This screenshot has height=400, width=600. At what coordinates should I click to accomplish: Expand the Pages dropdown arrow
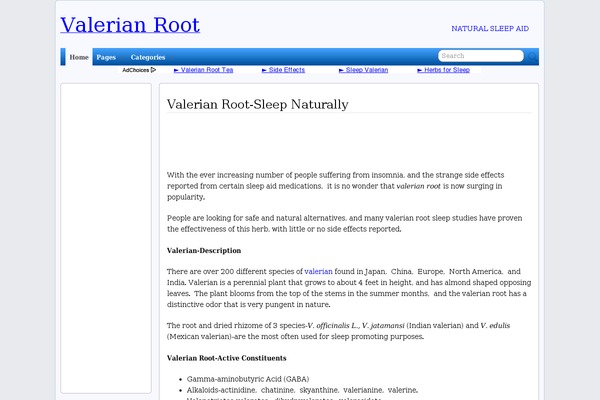click(122, 58)
